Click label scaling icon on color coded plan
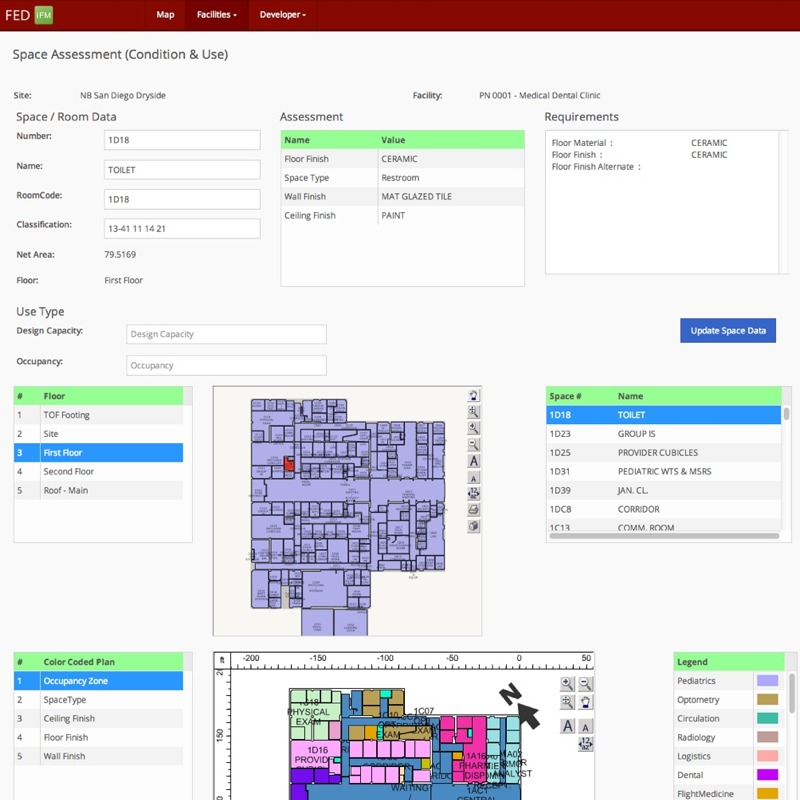 click(585, 744)
